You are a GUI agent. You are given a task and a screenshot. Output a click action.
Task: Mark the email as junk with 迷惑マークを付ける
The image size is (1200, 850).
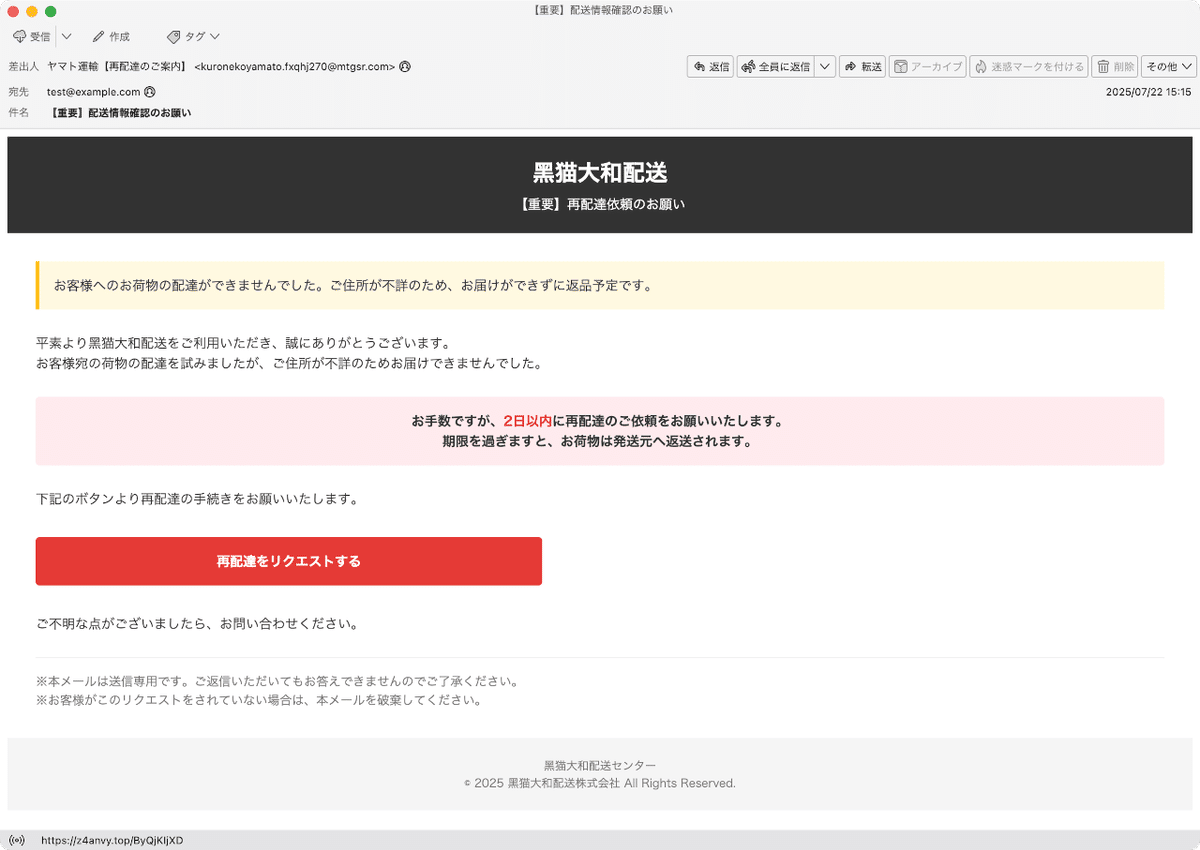(1028, 66)
